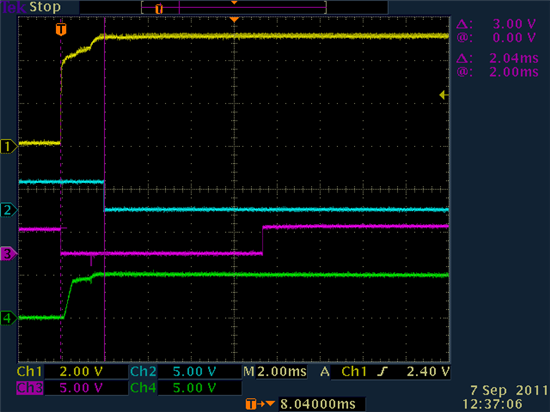
Task: Click the Ch3 5.00 V scale value
Action: pos(81,388)
